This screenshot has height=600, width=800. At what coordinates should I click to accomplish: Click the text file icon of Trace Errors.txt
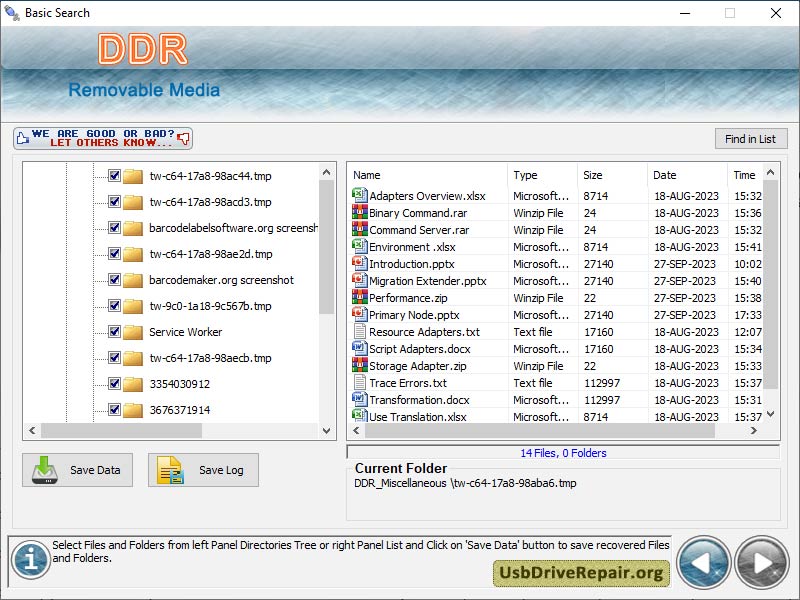[x=360, y=382]
